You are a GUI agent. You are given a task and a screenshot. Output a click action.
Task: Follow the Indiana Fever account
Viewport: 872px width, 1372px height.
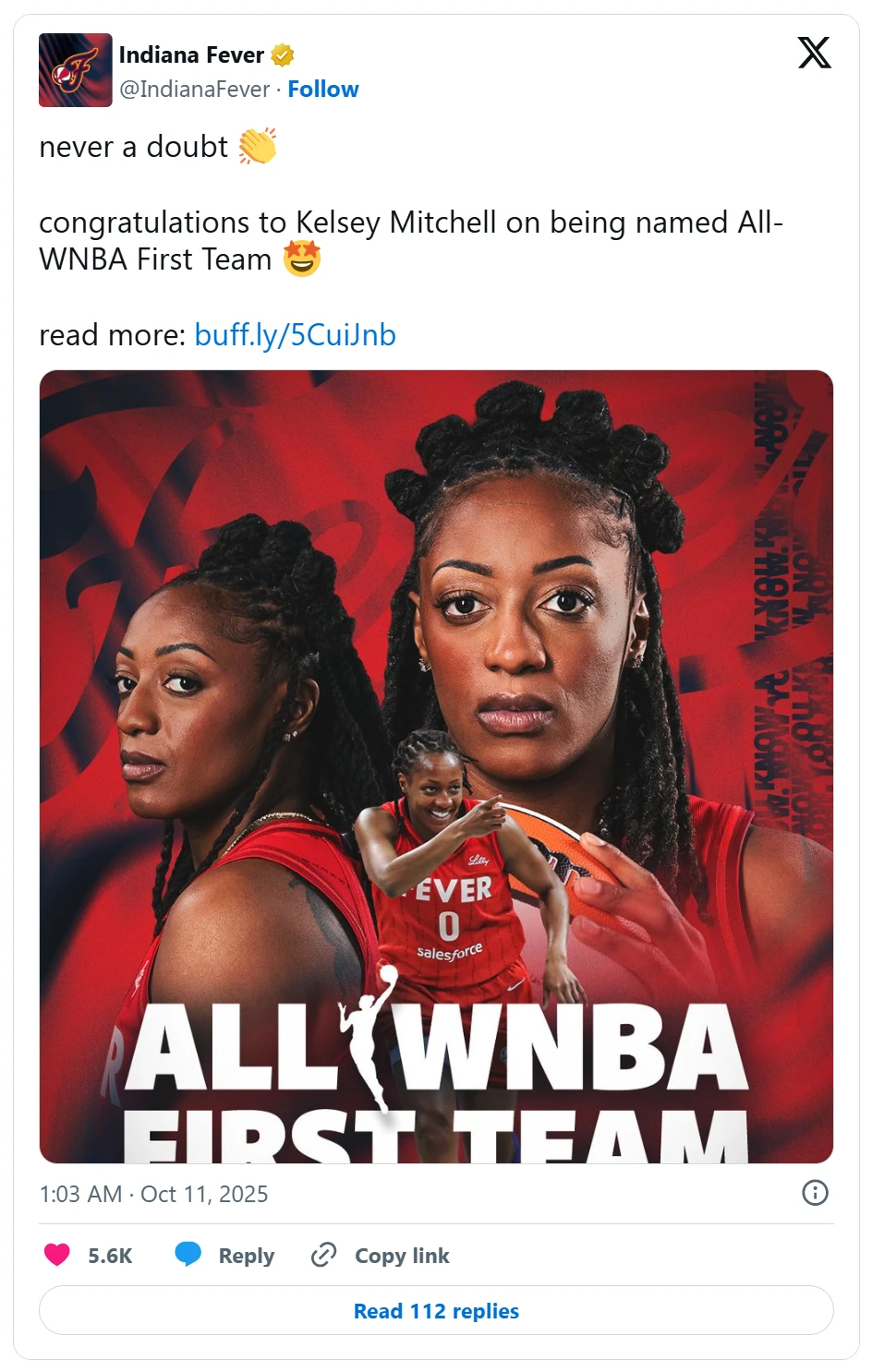323,90
